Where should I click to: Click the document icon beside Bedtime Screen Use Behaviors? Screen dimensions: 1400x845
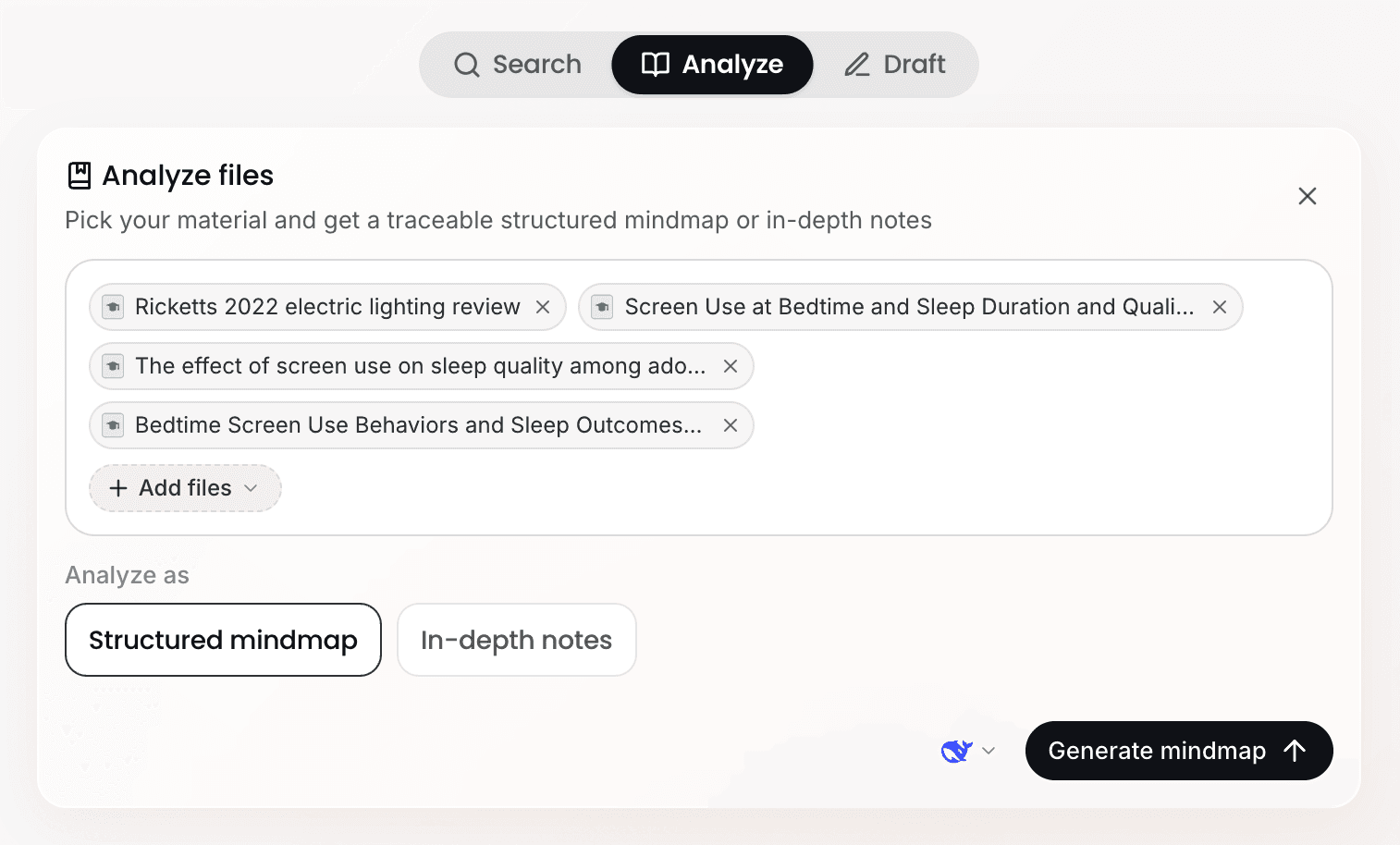point(113,425)
